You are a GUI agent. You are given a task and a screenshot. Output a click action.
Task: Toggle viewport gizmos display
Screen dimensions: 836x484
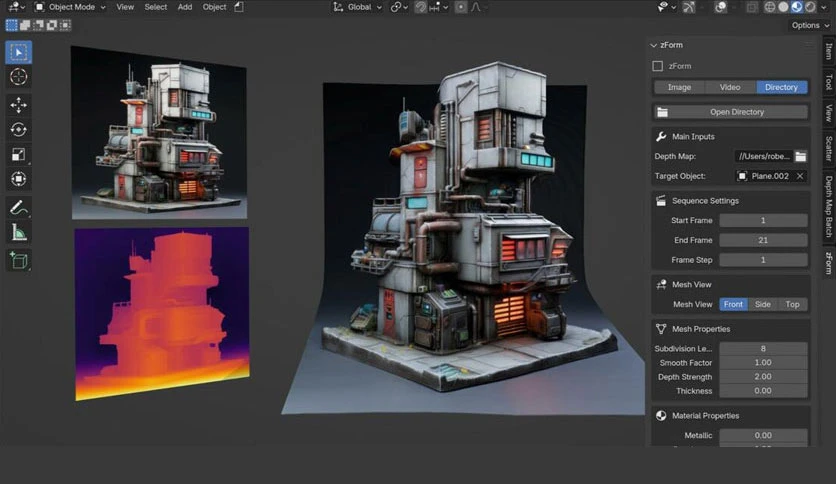coord(689,7)
